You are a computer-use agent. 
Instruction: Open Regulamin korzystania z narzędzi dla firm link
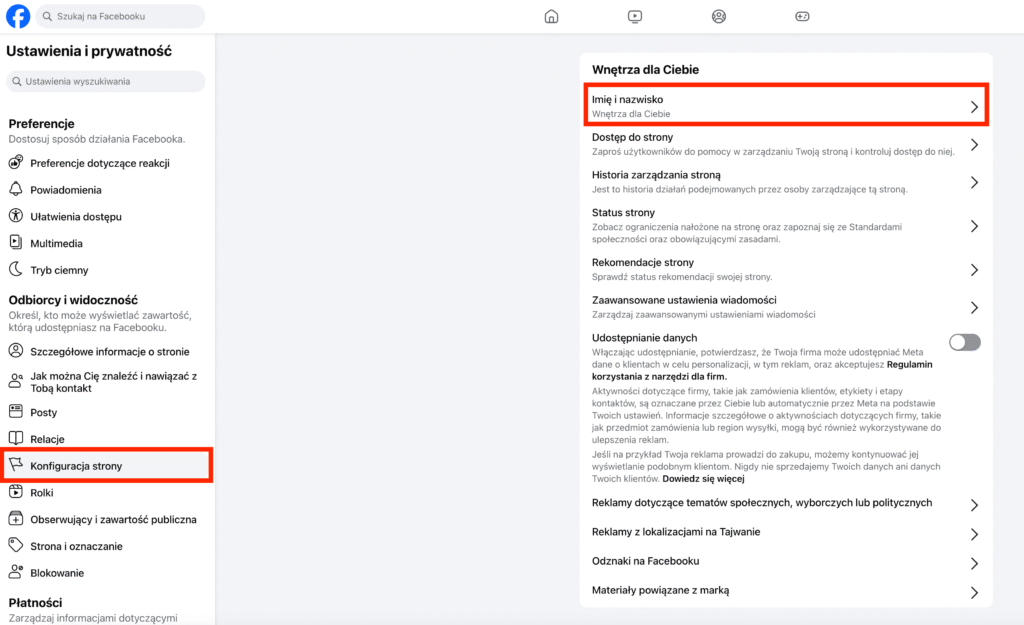(x=762, y=370)
